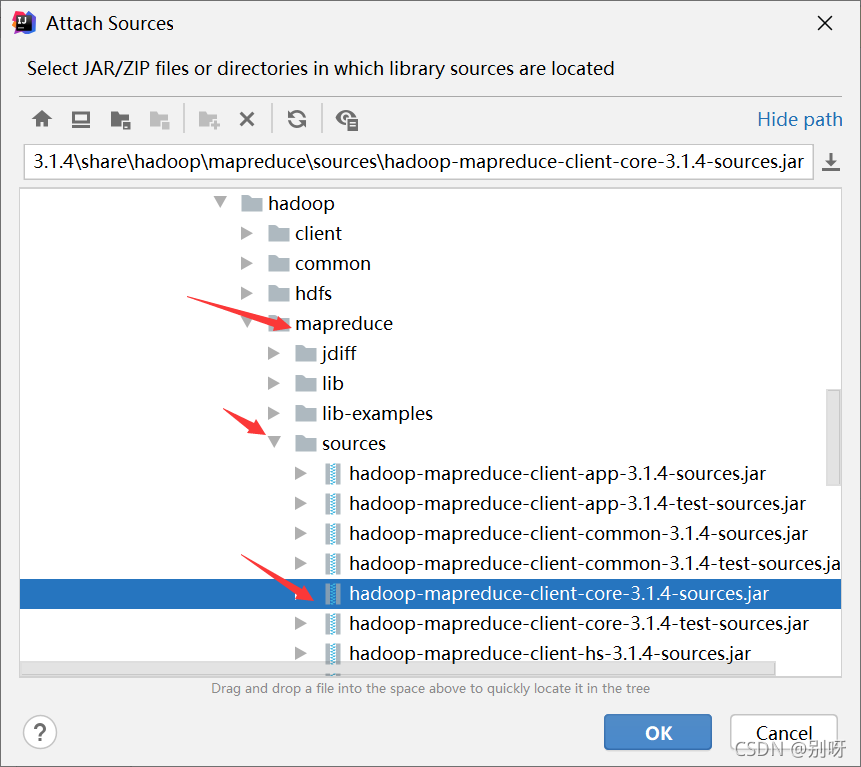Click the Hide path link

coord(800,119)
